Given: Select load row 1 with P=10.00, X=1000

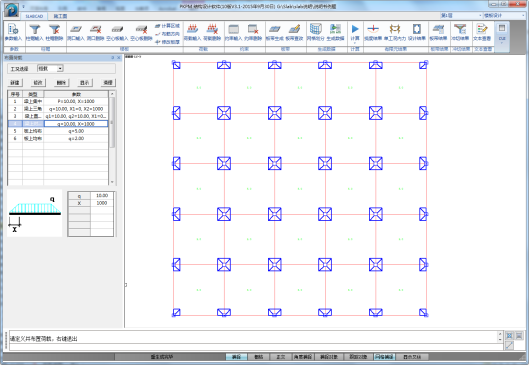Looking at the screenshot, I should click(x=58, y=101).
